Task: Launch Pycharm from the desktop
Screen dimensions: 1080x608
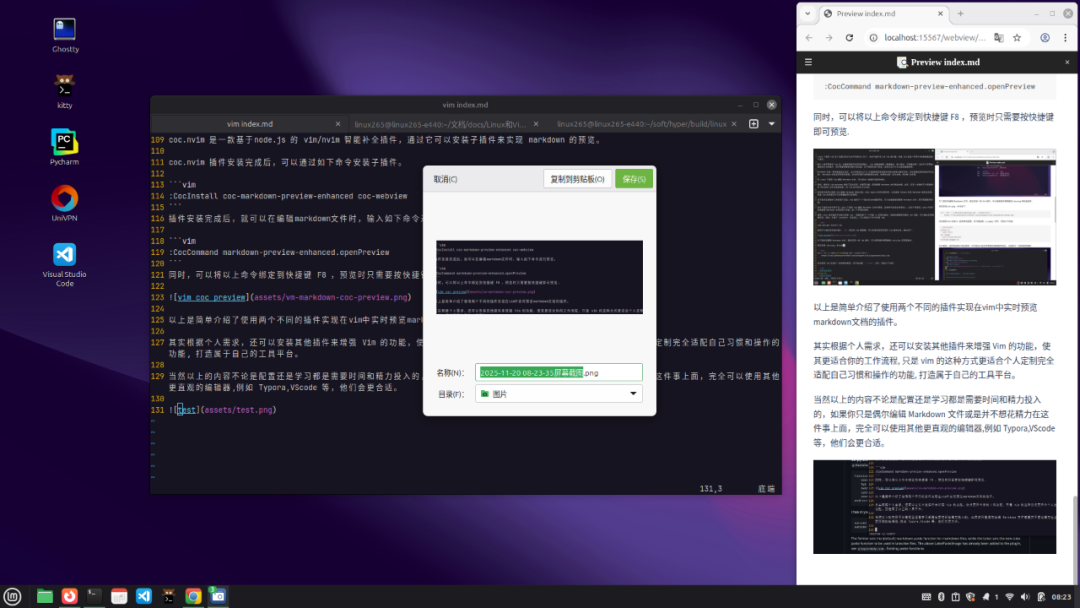Action: point(65,147)
